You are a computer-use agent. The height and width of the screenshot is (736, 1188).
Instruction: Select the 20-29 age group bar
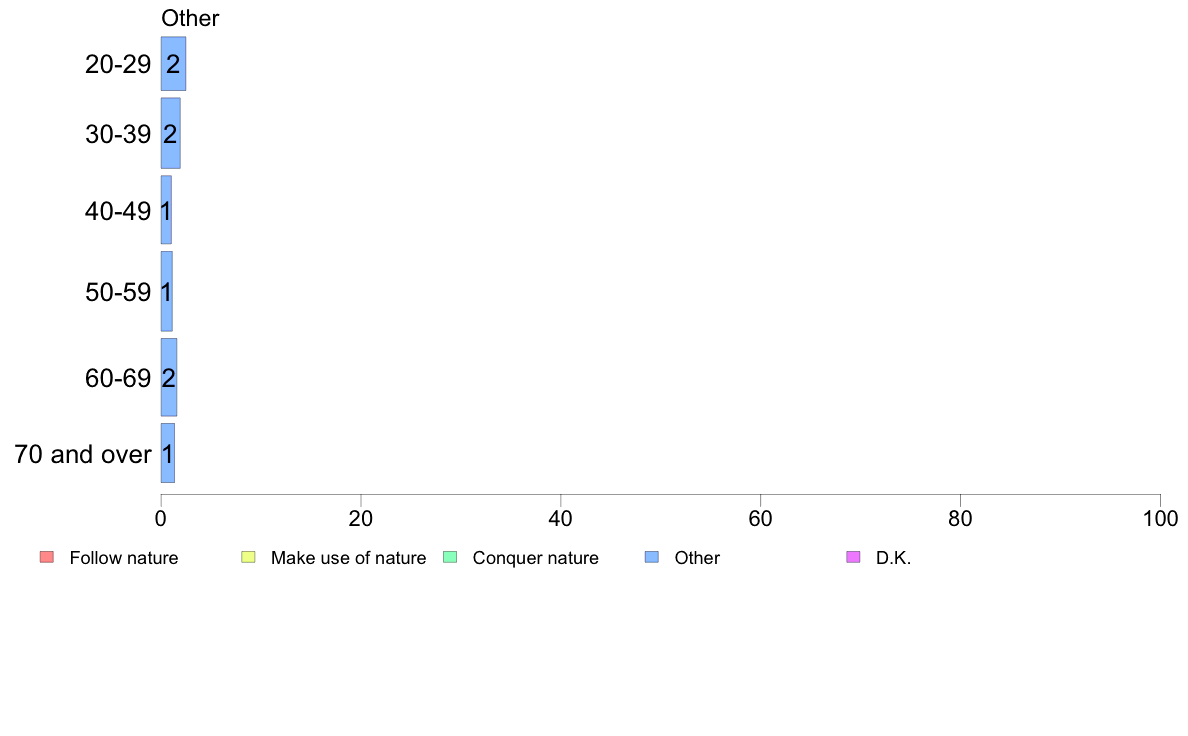click(x=174, y=64)
